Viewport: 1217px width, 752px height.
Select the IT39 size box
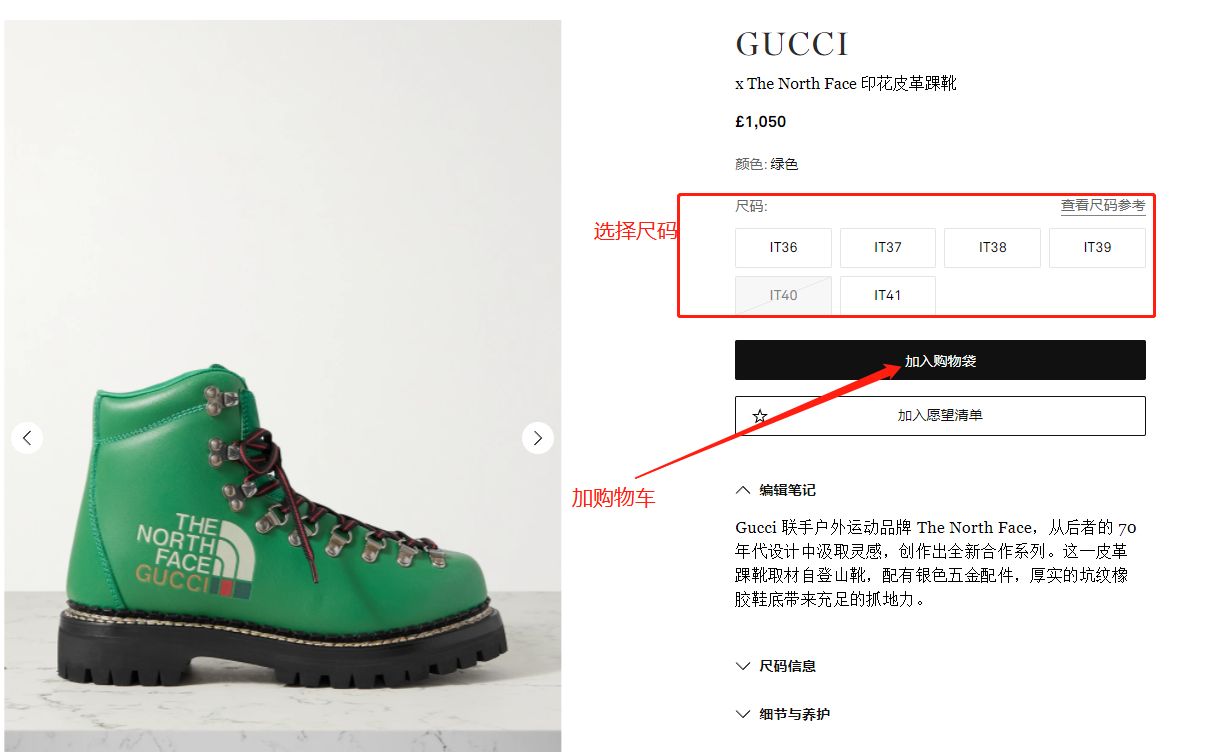(x=1097, y=248)
